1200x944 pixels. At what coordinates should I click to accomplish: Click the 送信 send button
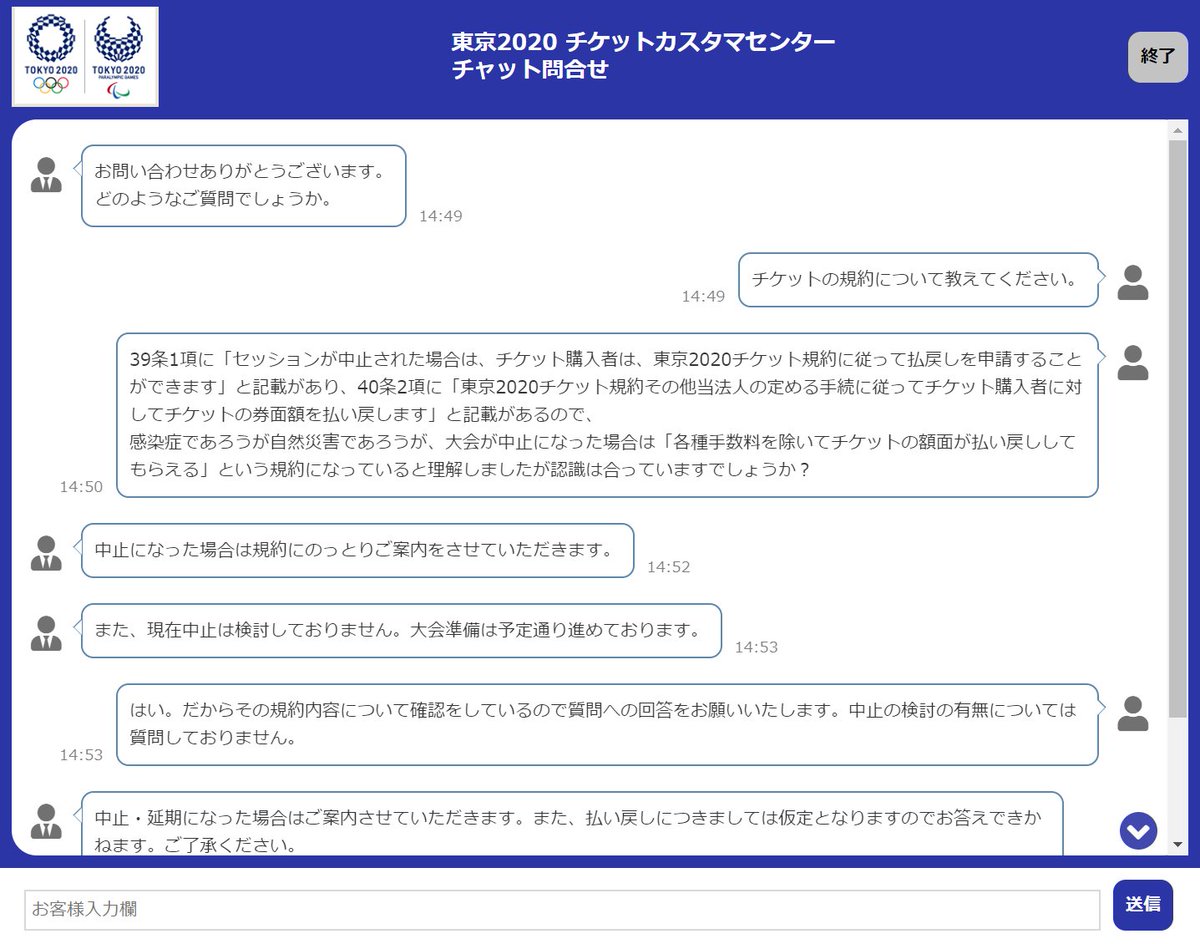tap(1143, 905)
